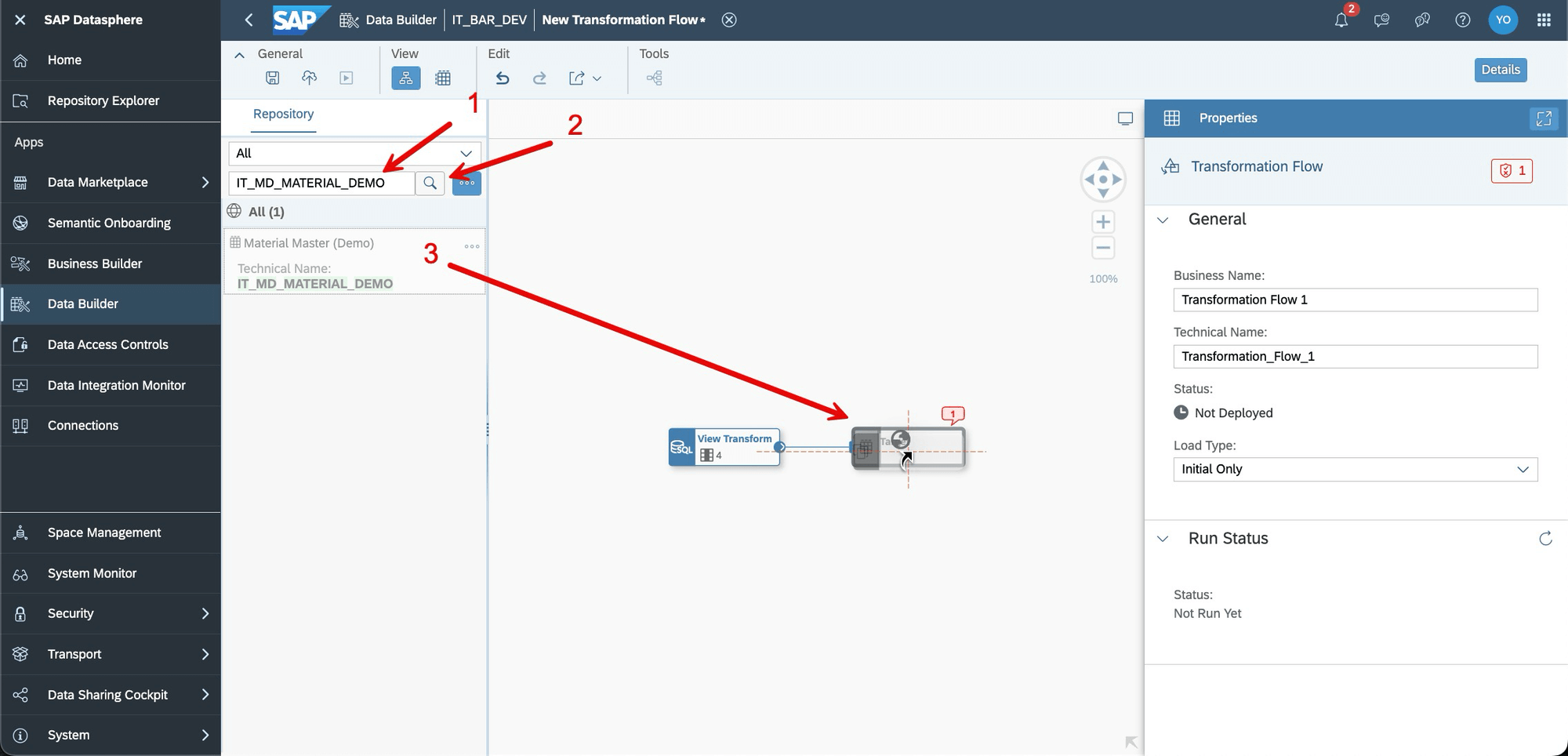Open notifications bell
1568x756 pixels.
(1341, 20)
